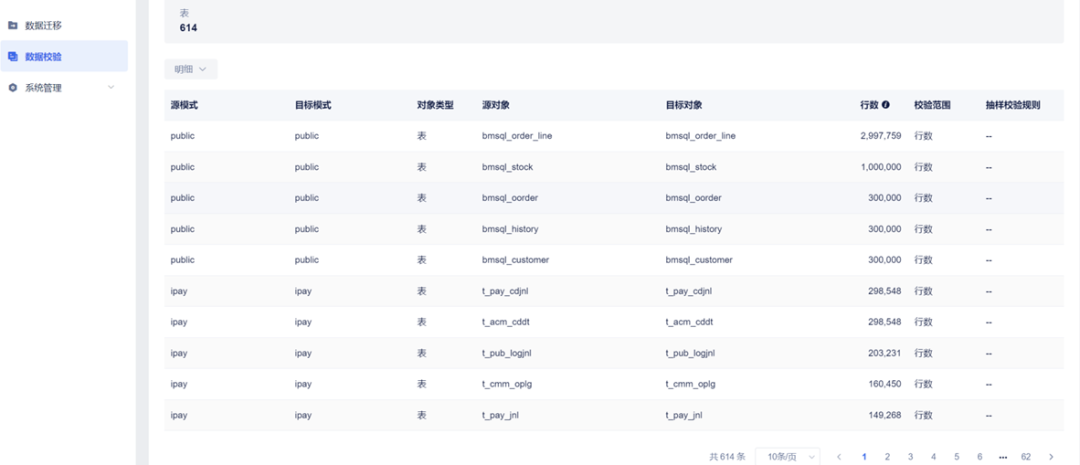The height and width of the screenshot is (465, 1080).
Task: Jump to page 2
Action: [887, 457]
